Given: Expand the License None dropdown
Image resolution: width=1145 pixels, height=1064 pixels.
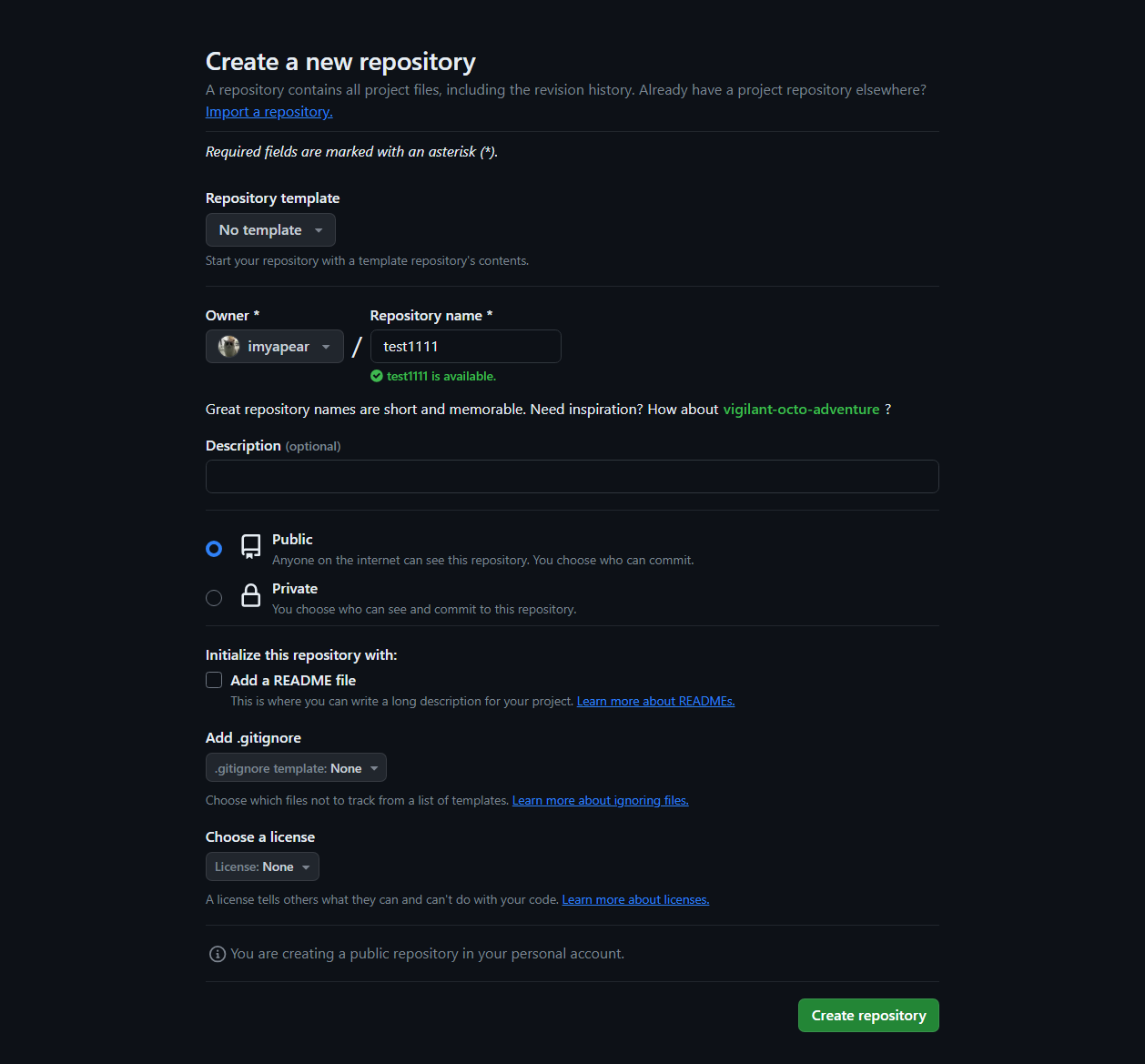Looking at the screenshot, I should click(x=262, y=867).
